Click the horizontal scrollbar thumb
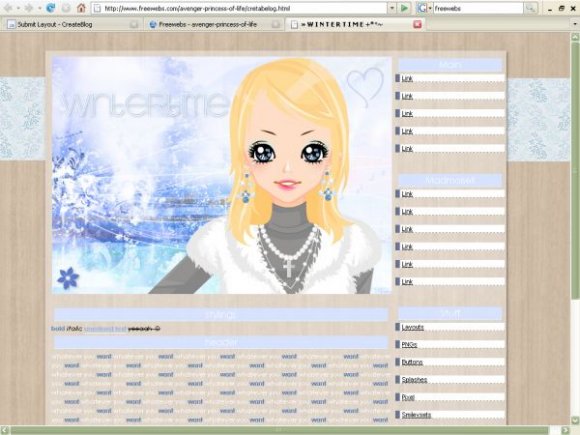 tap(278, 430)
